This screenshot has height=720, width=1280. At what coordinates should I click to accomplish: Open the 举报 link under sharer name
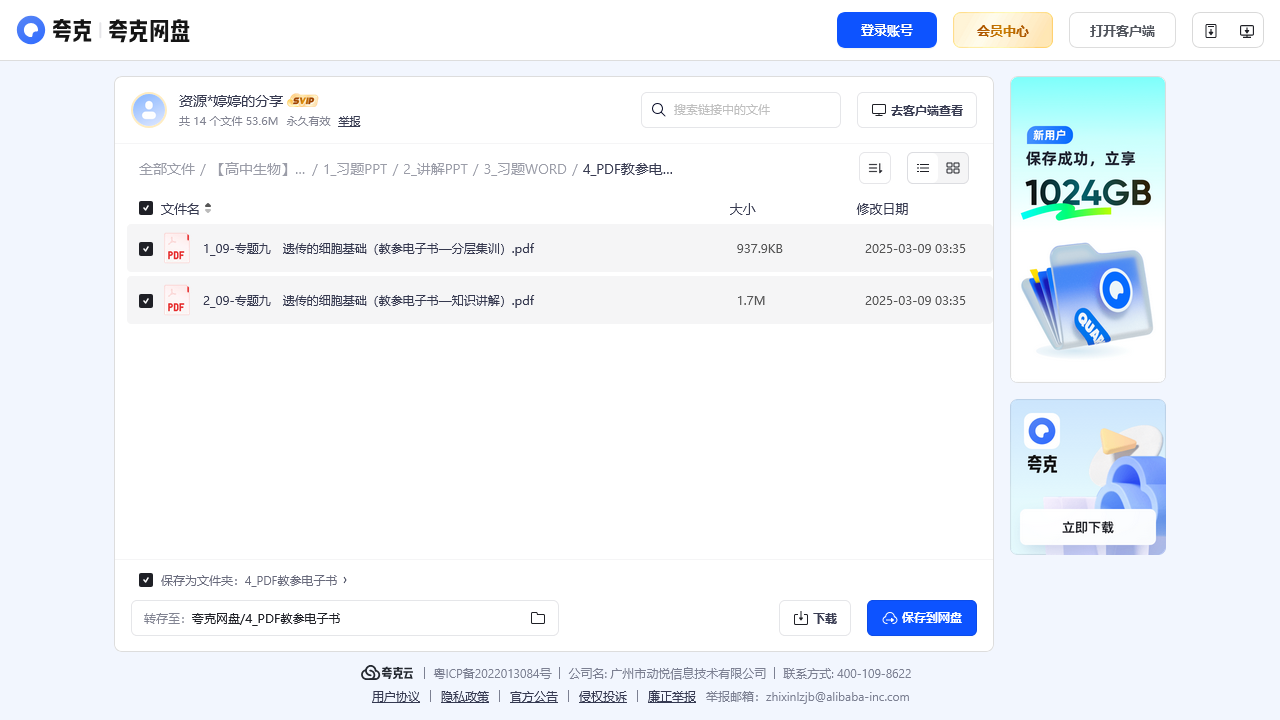pyautogui.click(x=349, y=121)
